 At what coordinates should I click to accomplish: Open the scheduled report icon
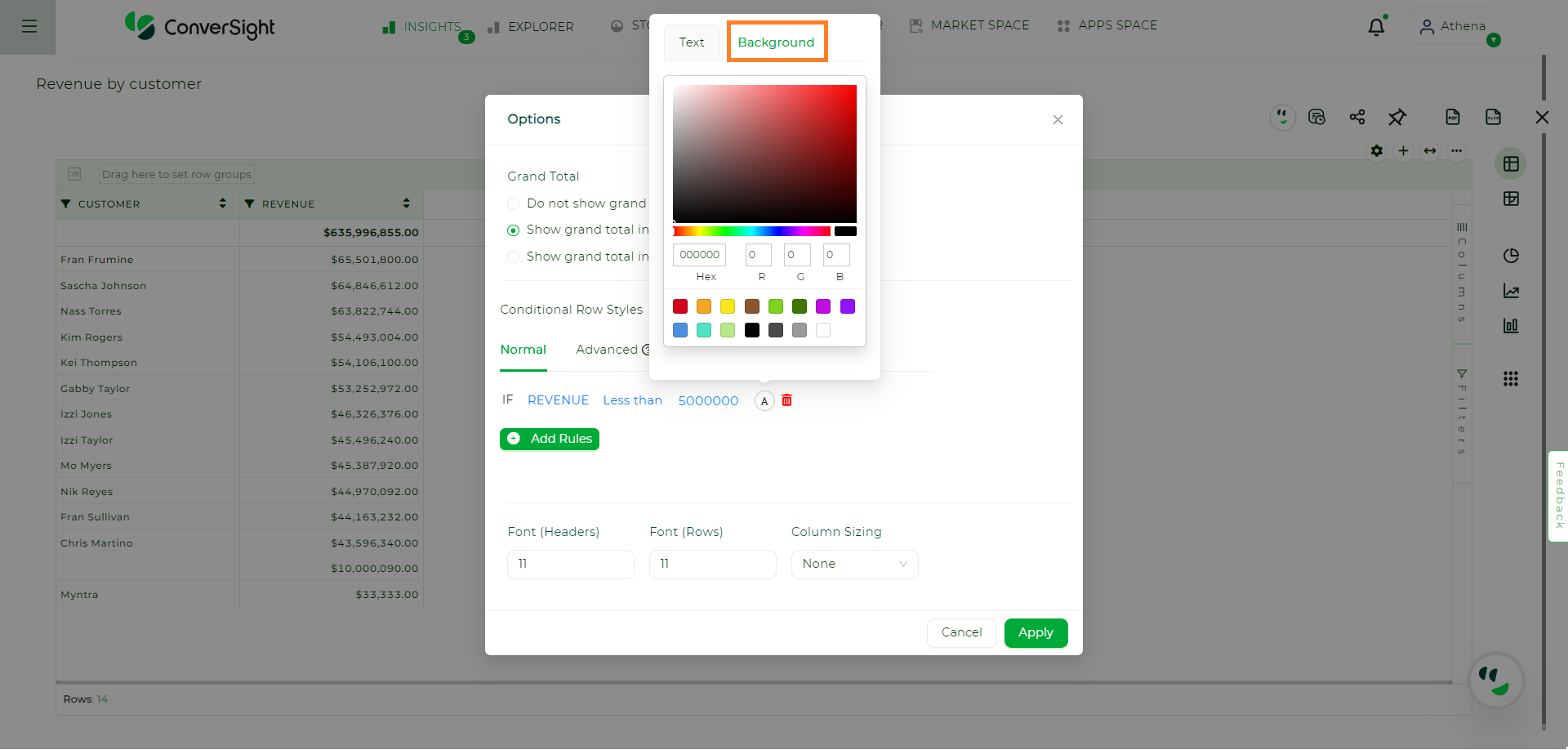(1316, 118)
